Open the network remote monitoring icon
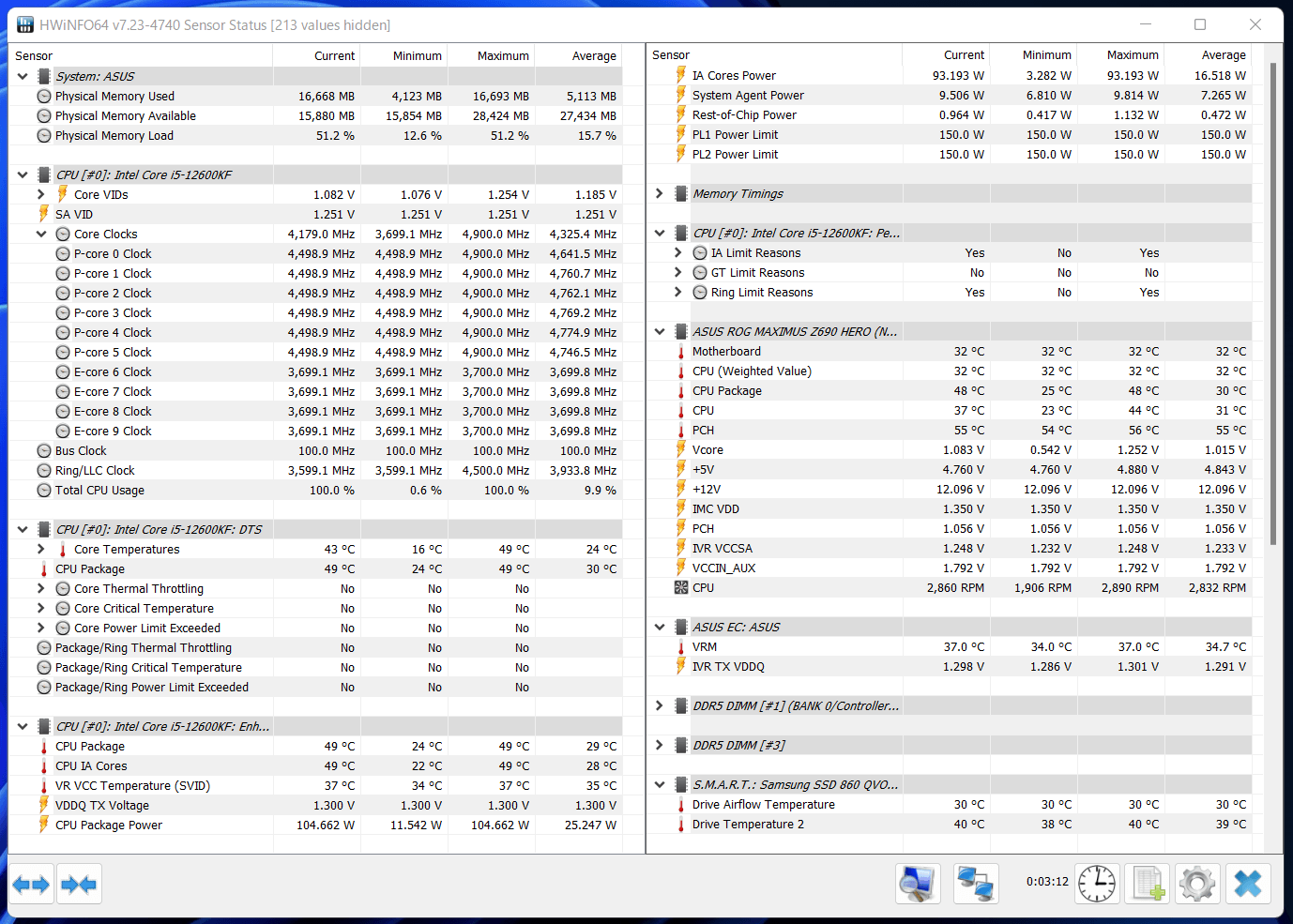Screen dimensions: 1293x924 pos(975,884)
